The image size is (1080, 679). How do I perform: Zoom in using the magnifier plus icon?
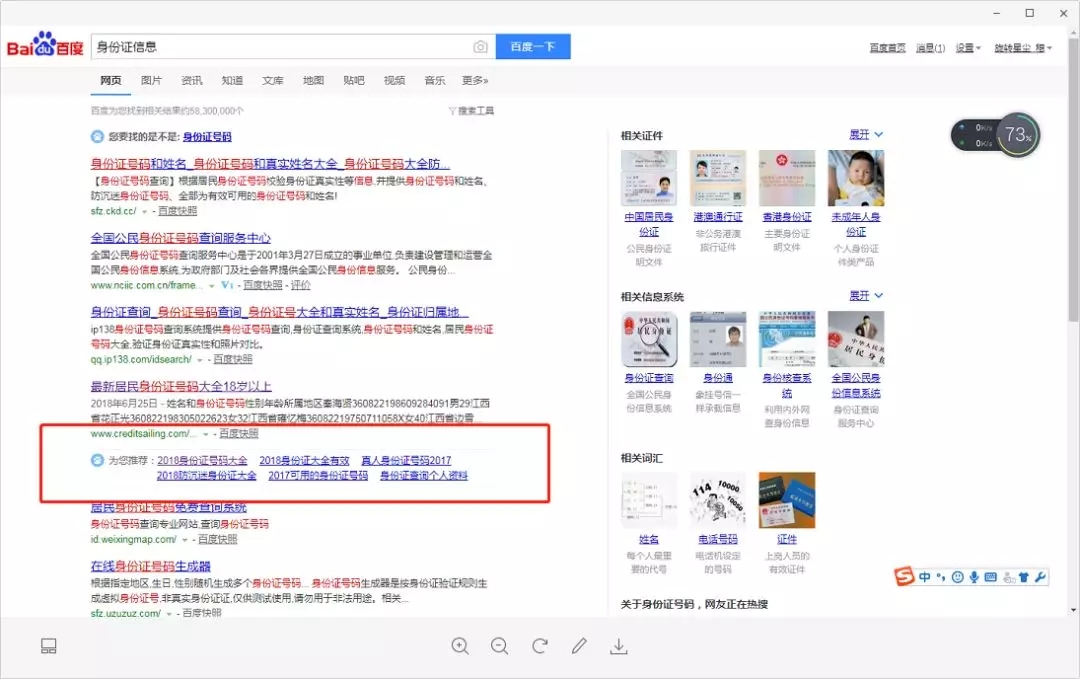(460, 646)
